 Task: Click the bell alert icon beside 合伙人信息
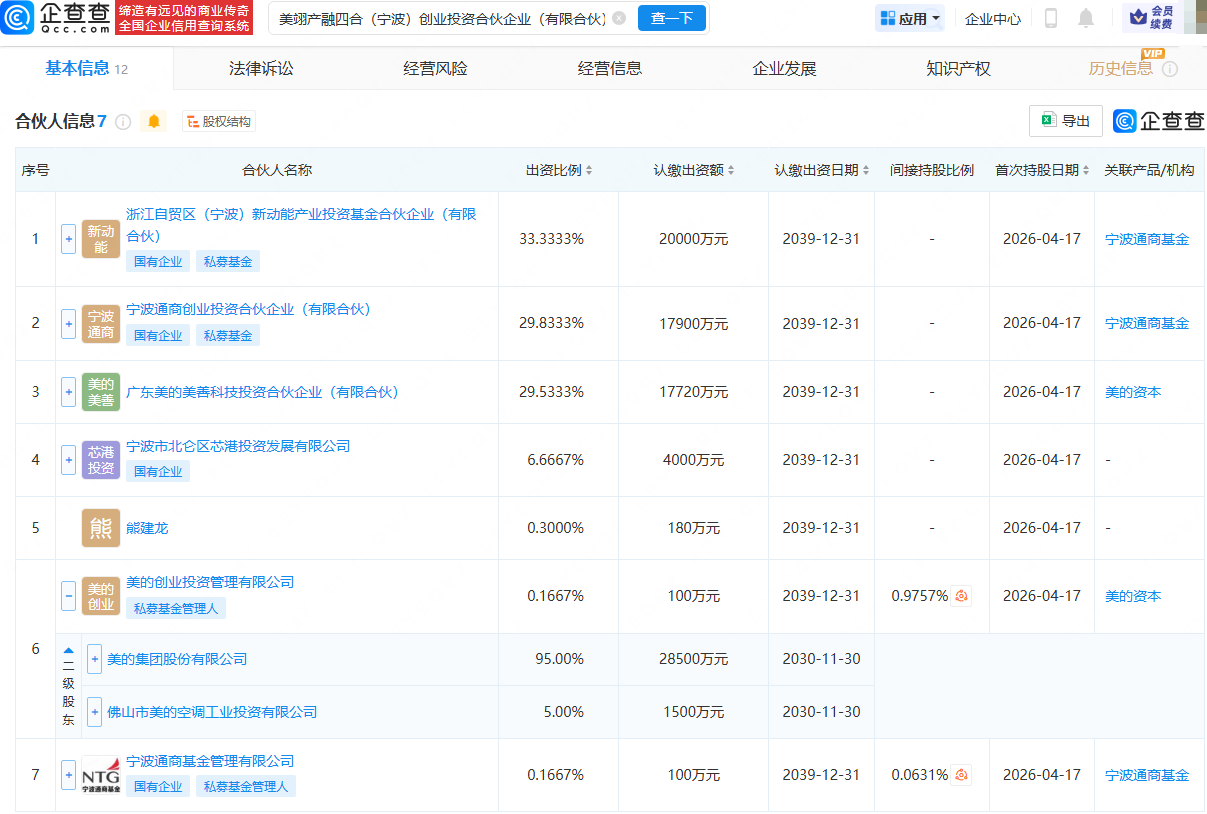[153, 122]
